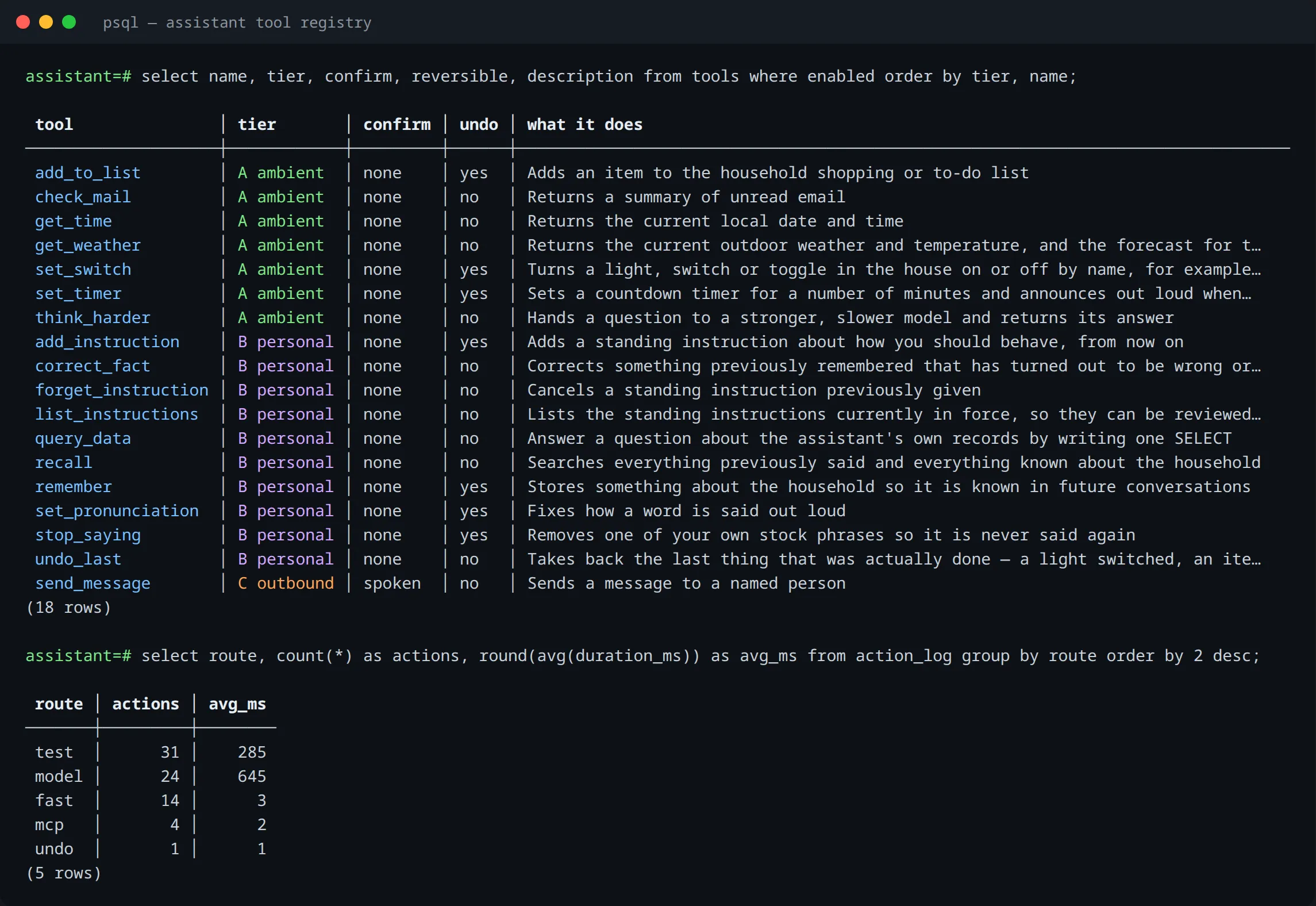
Task: Click the send_message tool name
Action: (93, 583)
